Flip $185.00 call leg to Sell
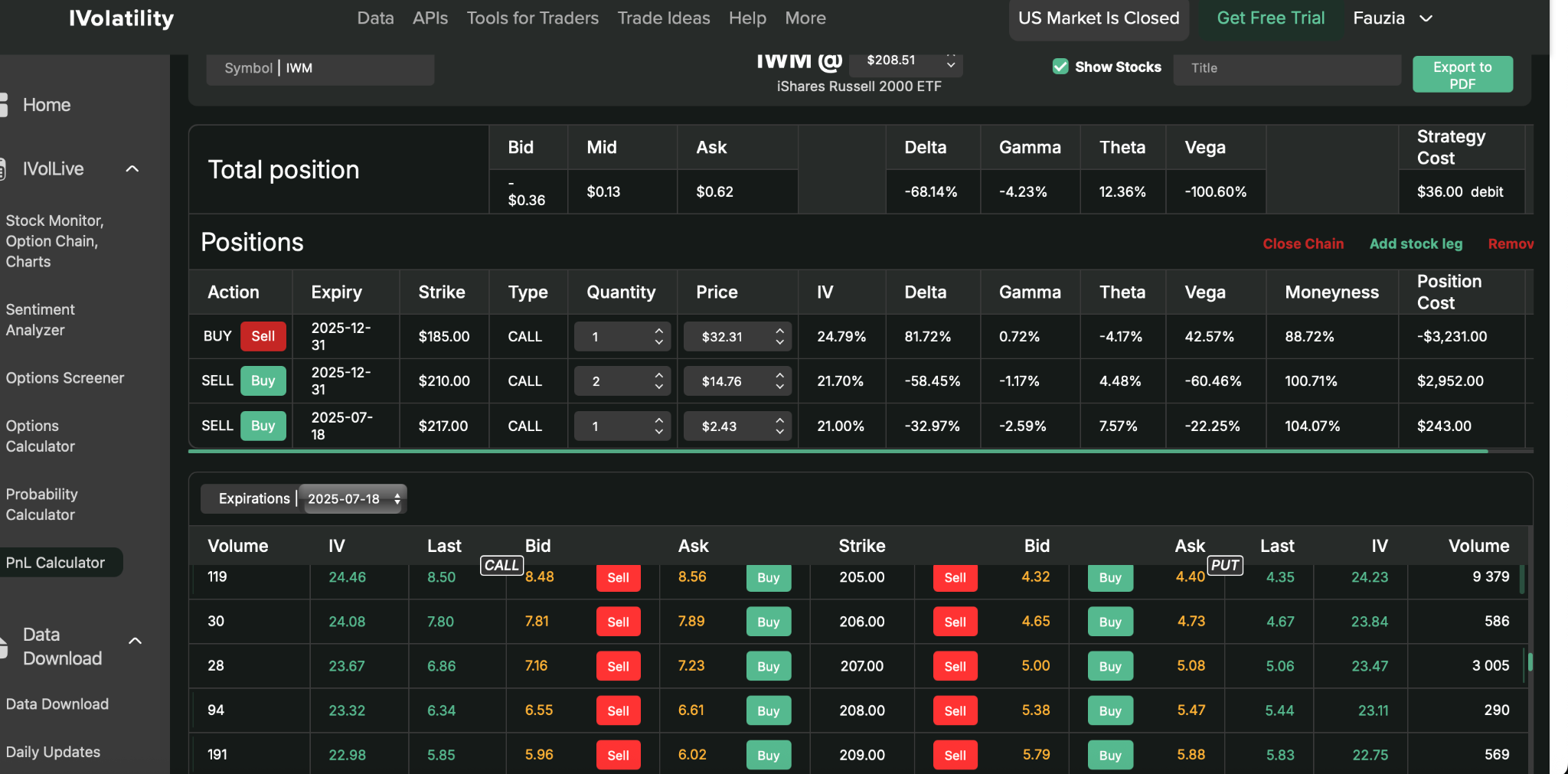Image resolution: width=1568 pixels, height=774 pixels. pyautogui.click(x=263, y=336)
